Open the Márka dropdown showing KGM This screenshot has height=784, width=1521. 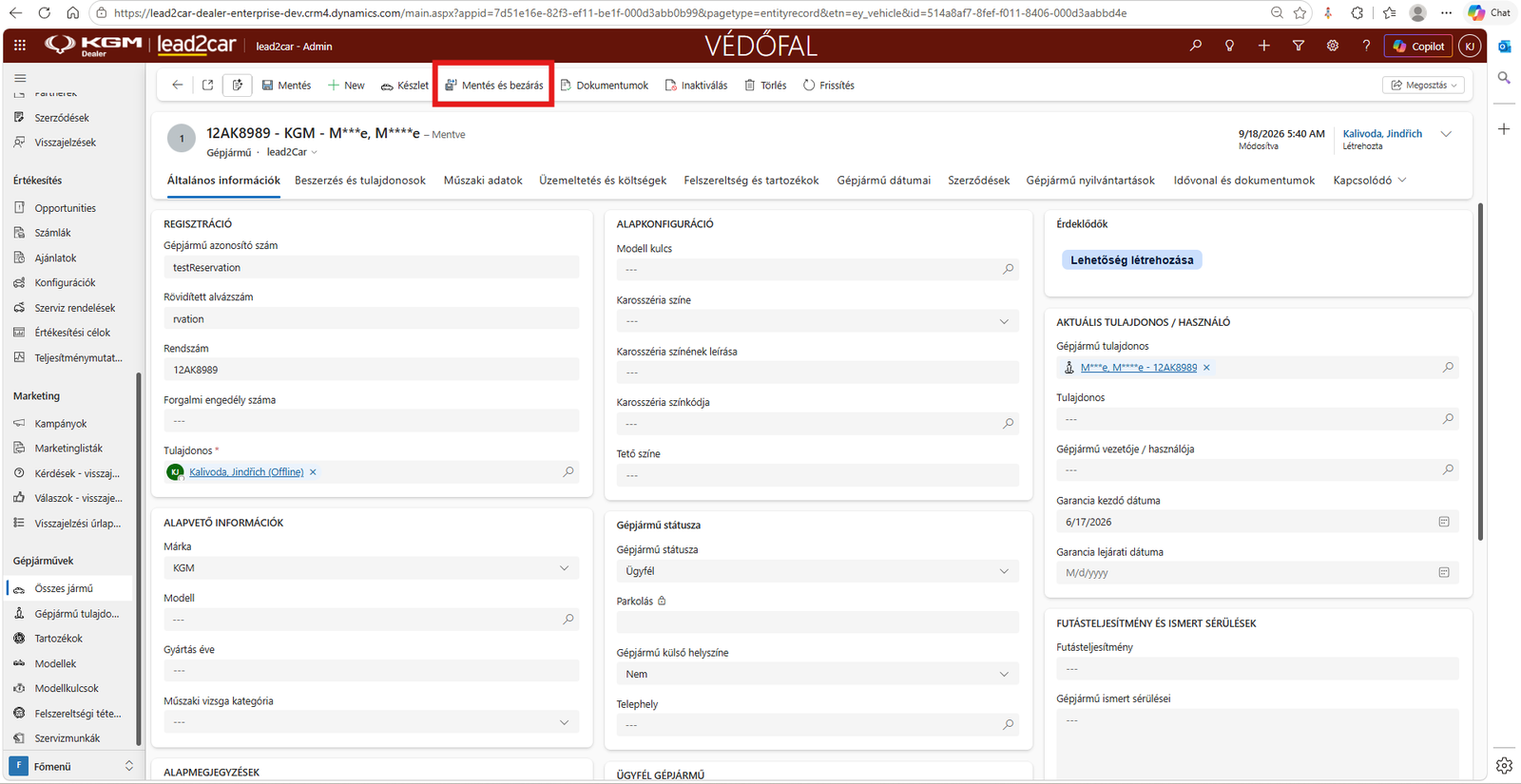pyautogui.click(x=372, y=568)
